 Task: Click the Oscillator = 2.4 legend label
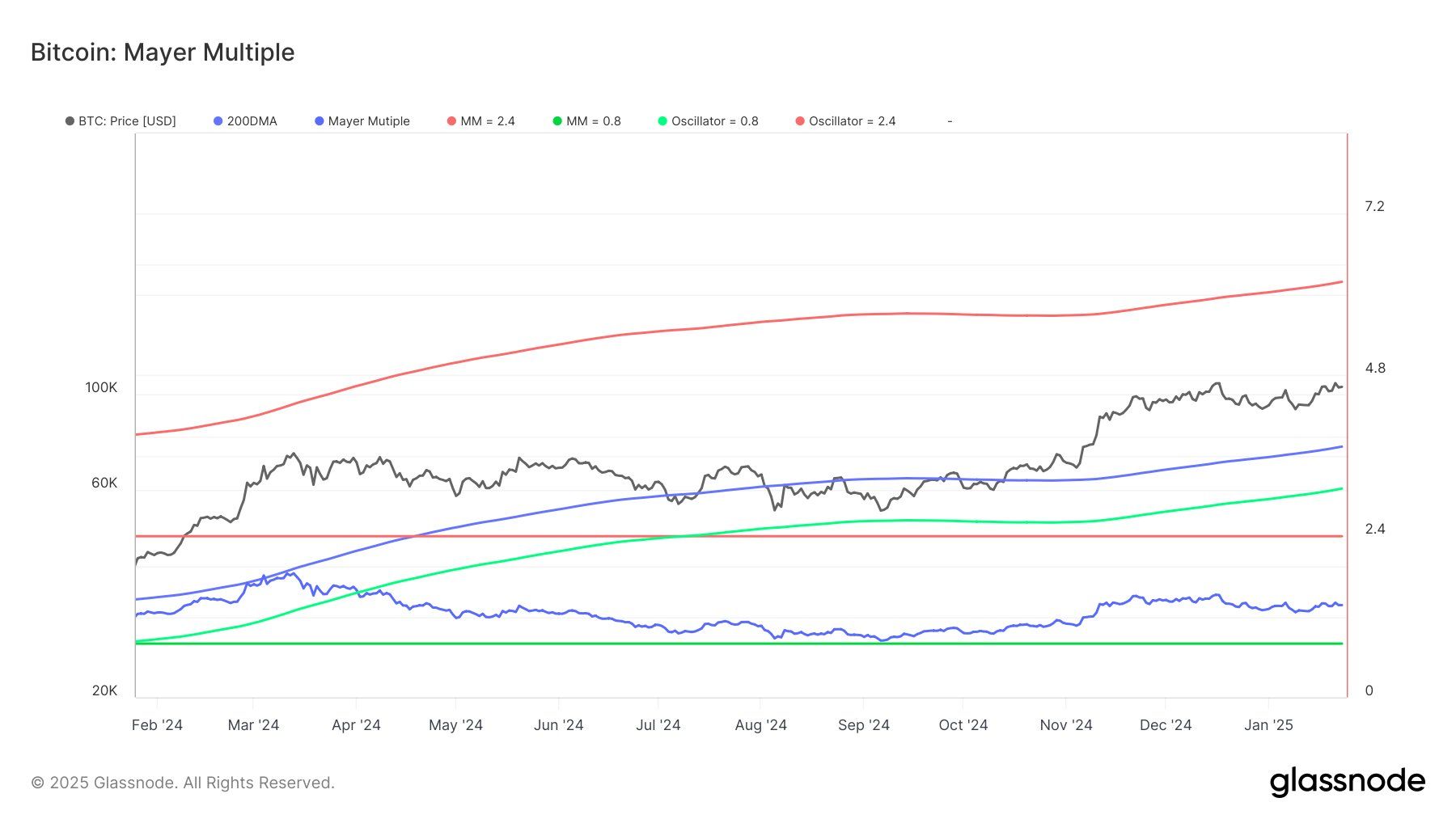point(851,120)
